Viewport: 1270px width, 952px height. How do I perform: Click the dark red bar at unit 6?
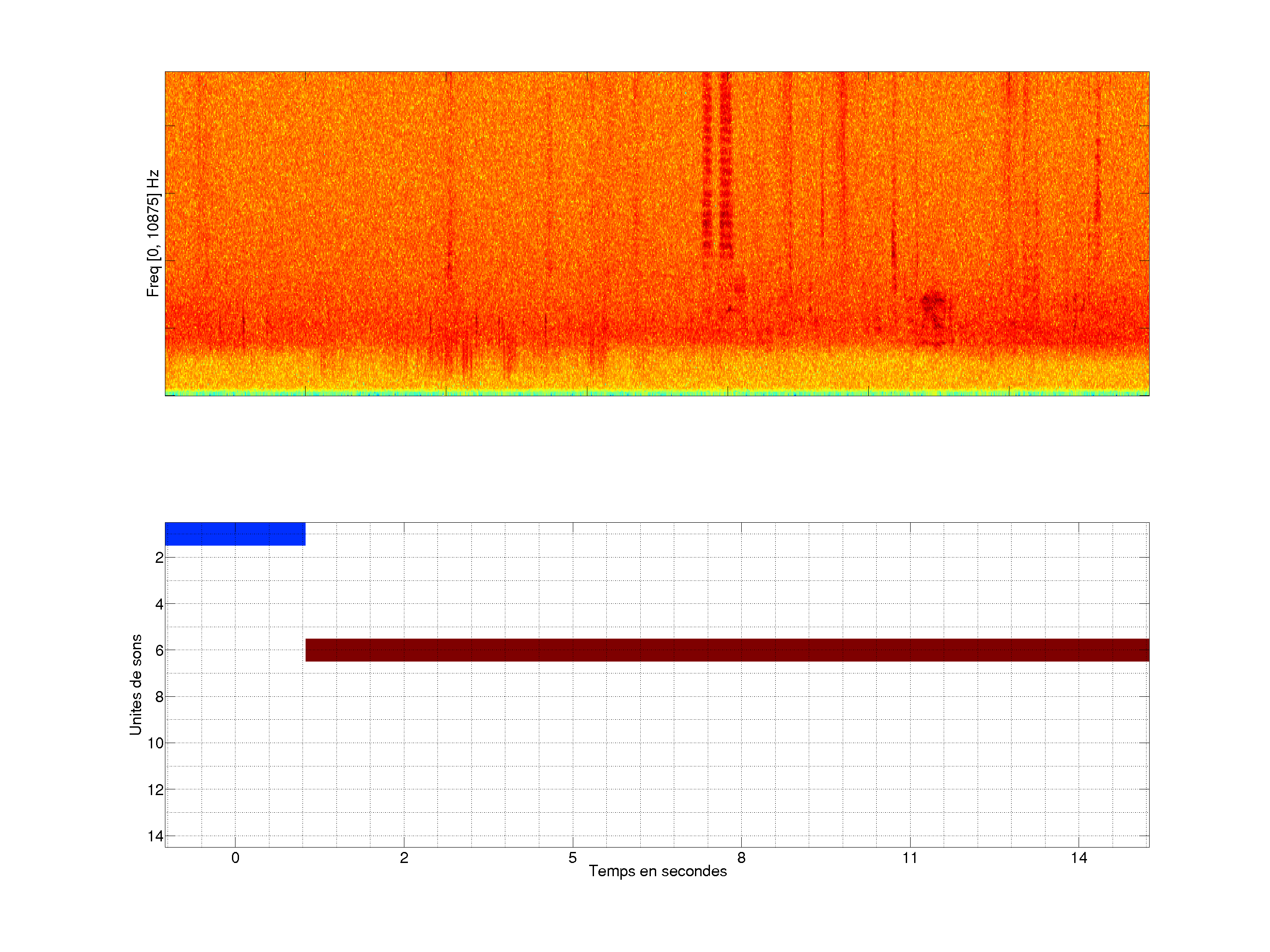click(727, 650)
